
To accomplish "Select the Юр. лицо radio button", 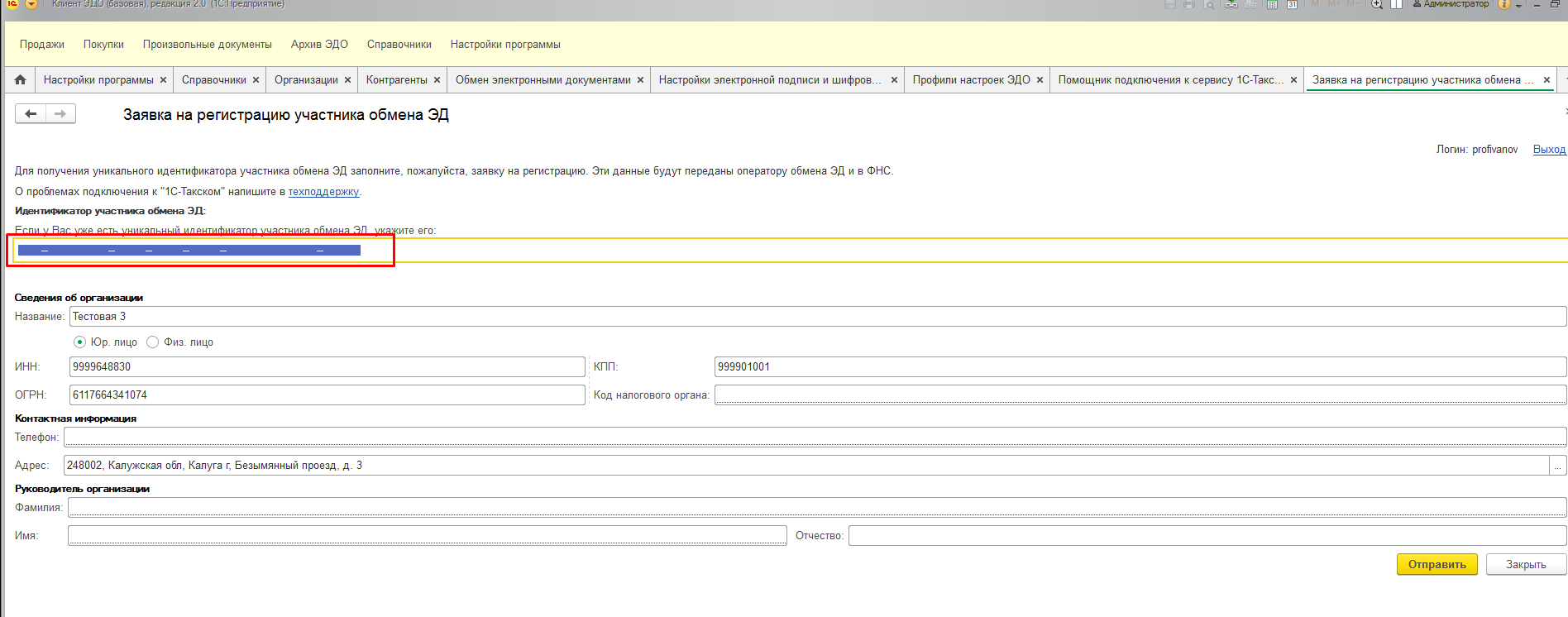I will pos(80,342).
